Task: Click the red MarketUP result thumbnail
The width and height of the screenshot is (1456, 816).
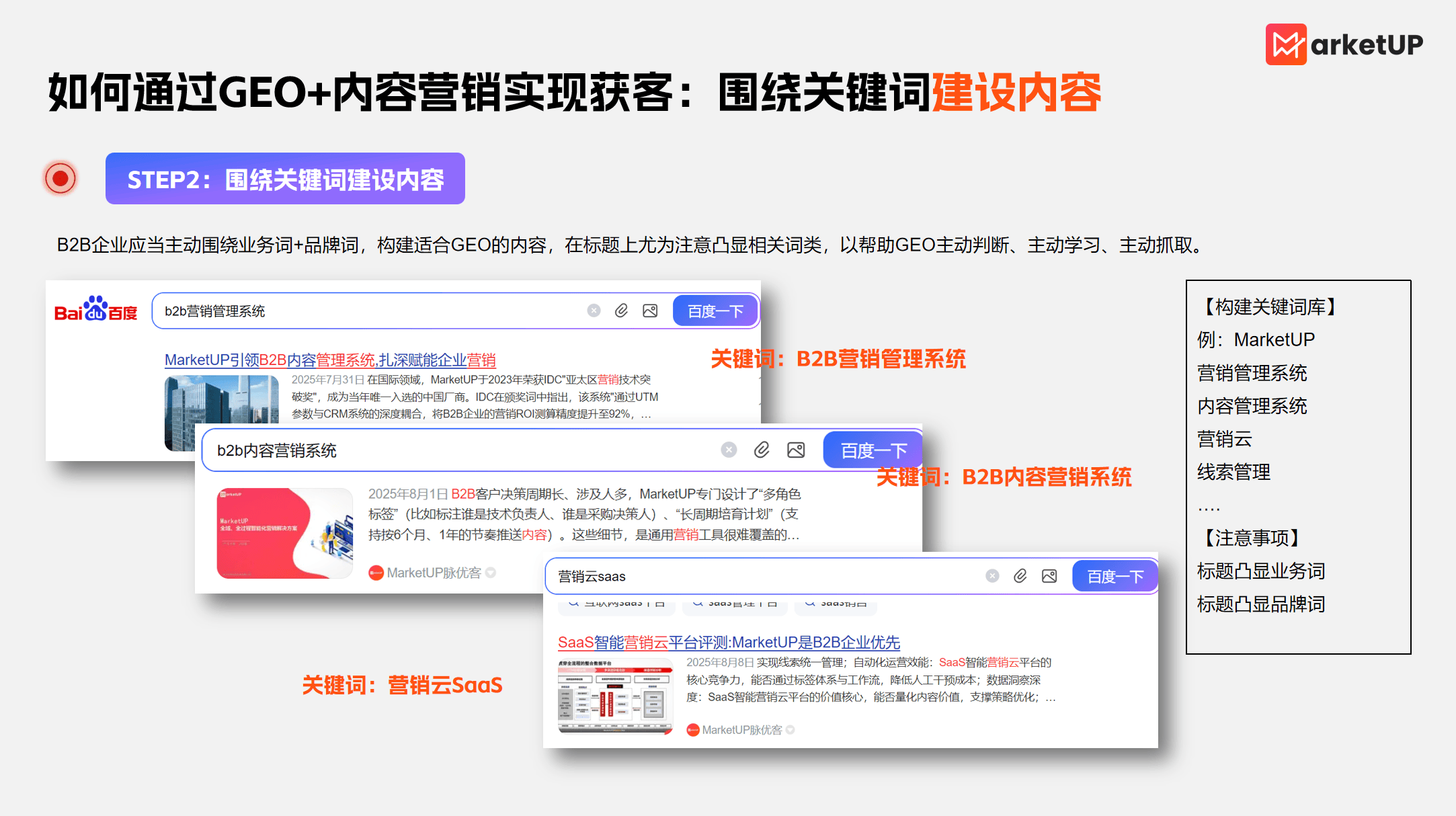Action: (284, 533)
